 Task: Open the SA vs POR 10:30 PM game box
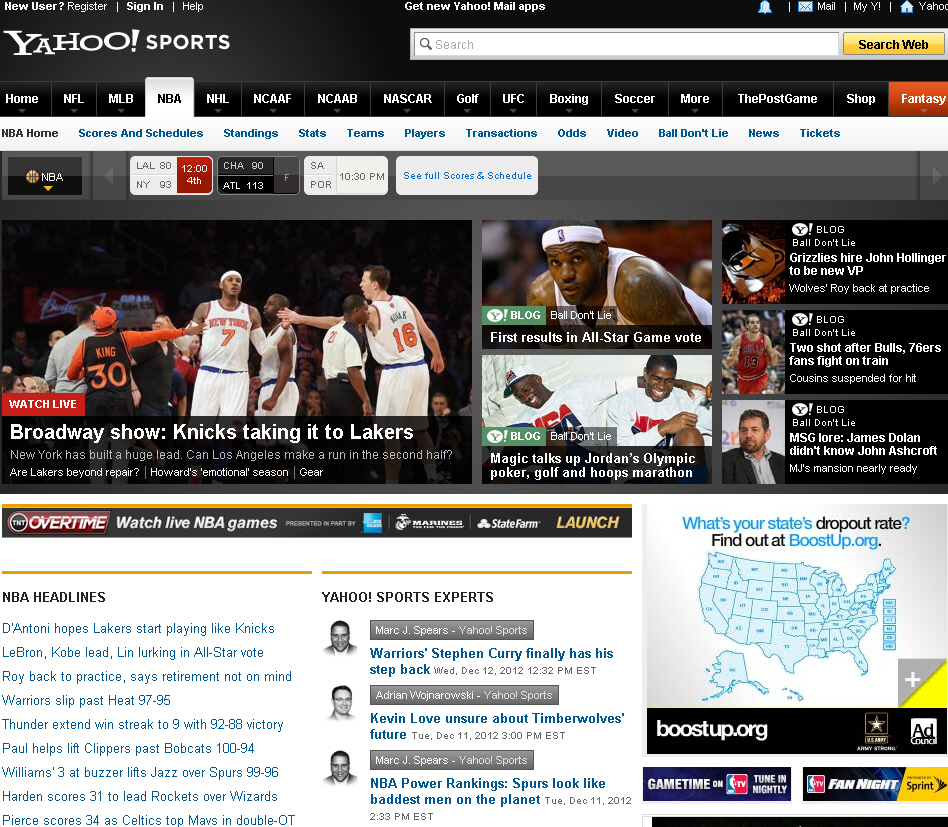346,175
